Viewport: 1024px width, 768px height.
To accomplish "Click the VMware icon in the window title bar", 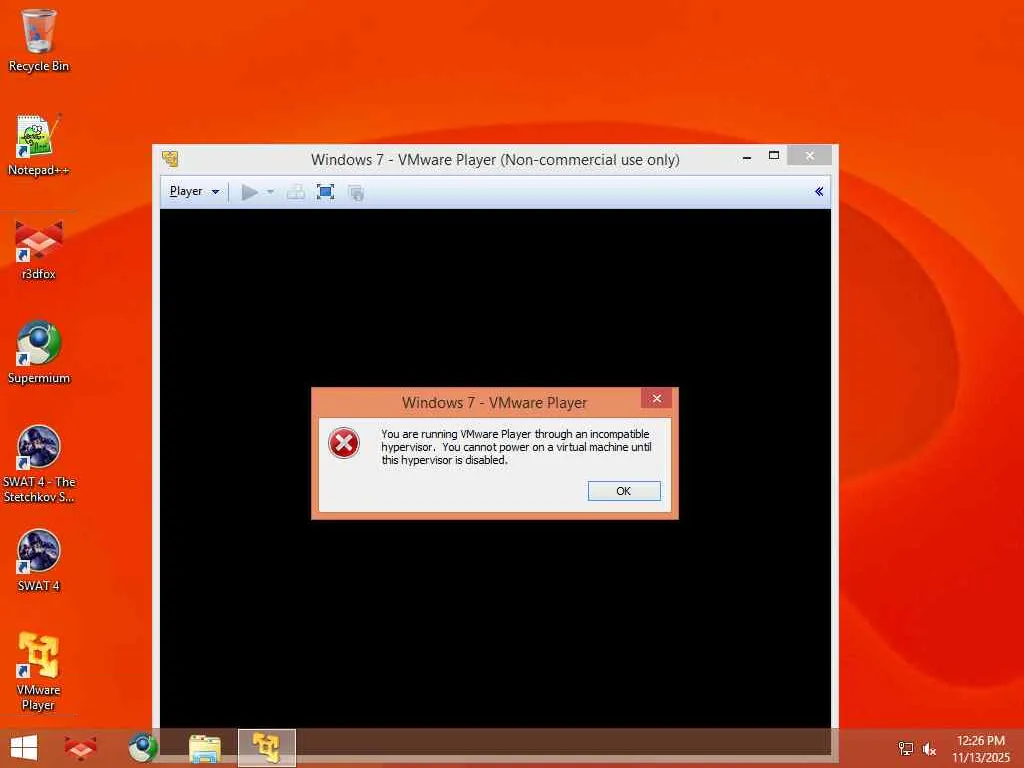I will tap(170, 159).
